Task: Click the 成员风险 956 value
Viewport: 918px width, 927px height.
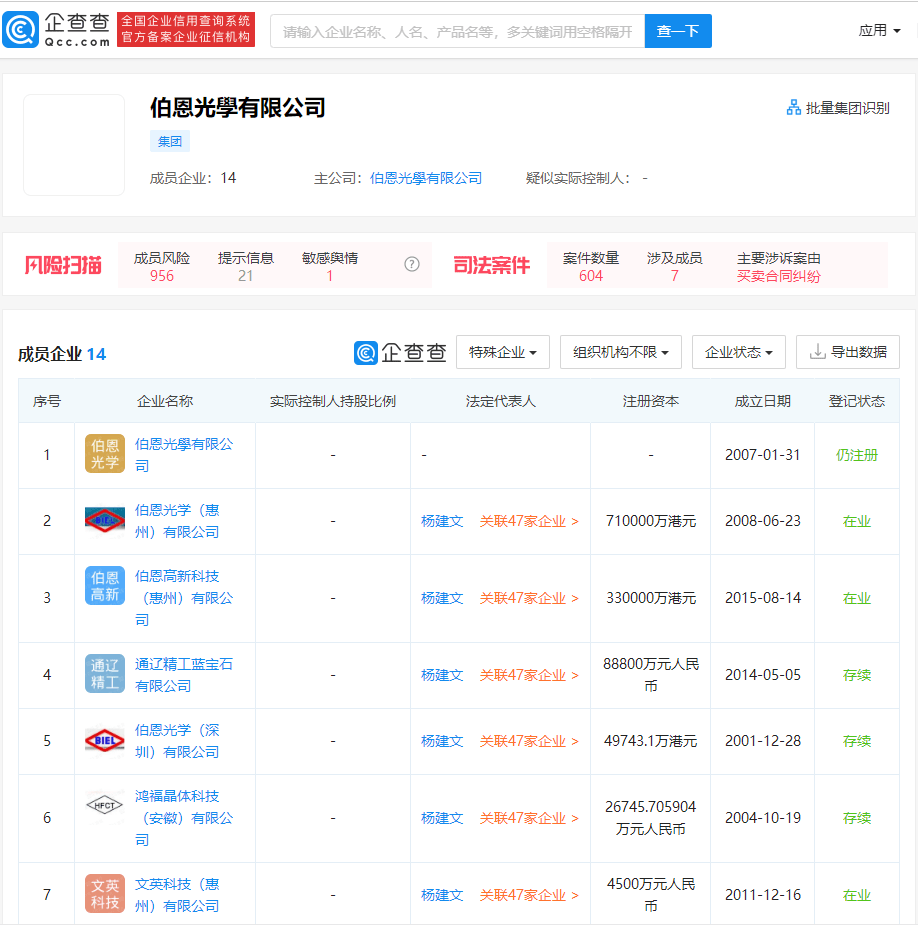Action: click(x=161, y=276)
